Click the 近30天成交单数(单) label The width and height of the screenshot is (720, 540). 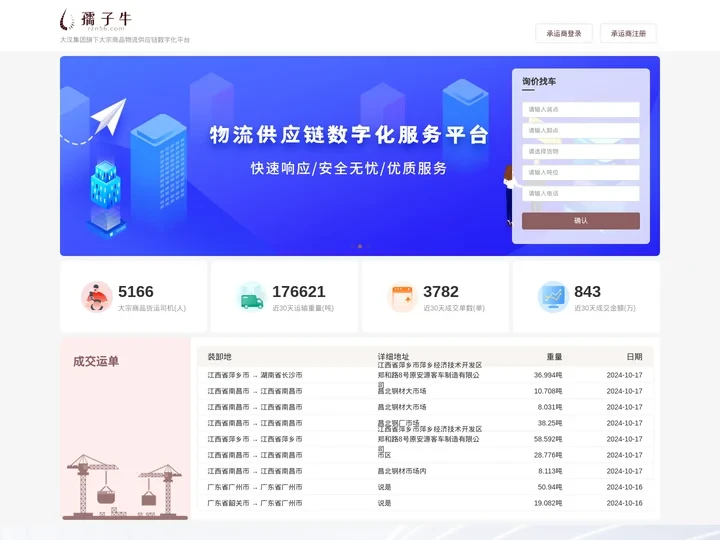pos(454,308)
